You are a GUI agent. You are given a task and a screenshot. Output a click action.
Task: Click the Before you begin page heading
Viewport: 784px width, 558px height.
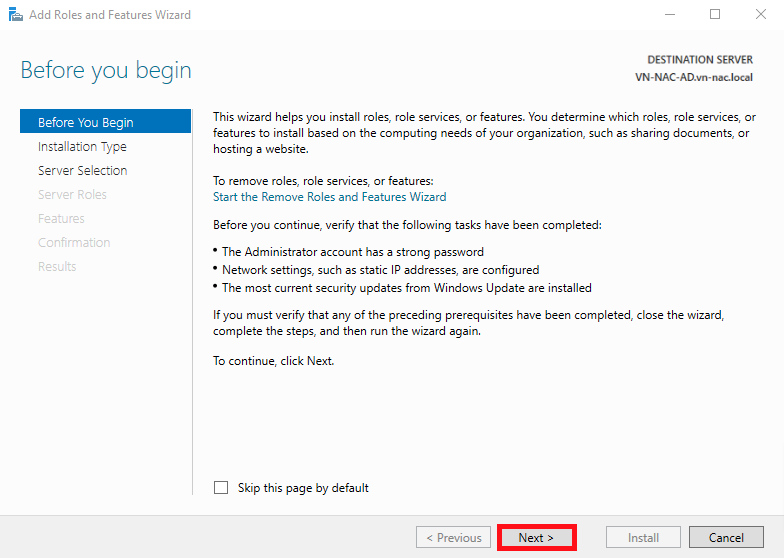[x=106, y=71]
